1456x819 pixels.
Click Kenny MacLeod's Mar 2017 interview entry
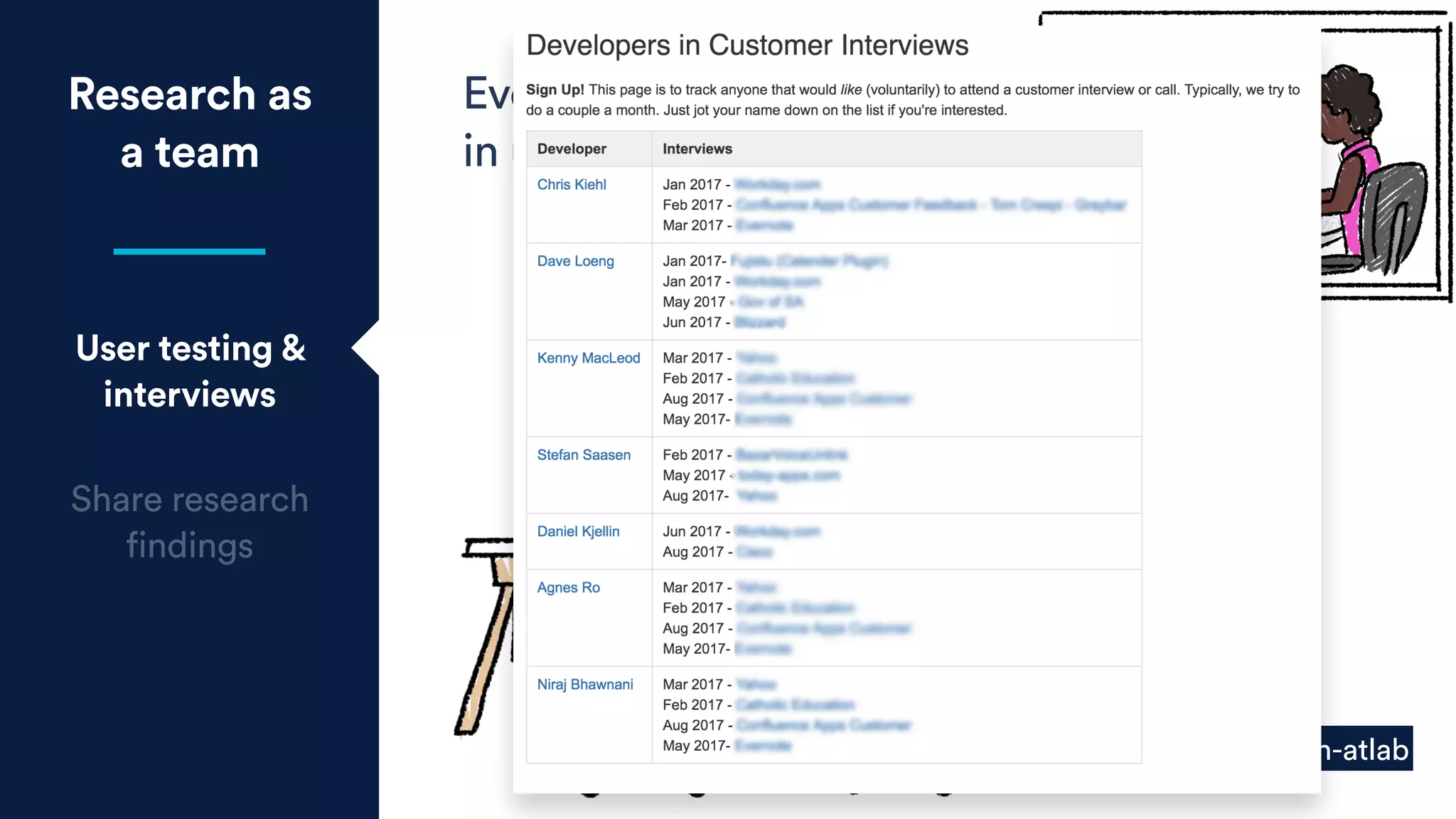pyautogui.click(x=720, y=358)
